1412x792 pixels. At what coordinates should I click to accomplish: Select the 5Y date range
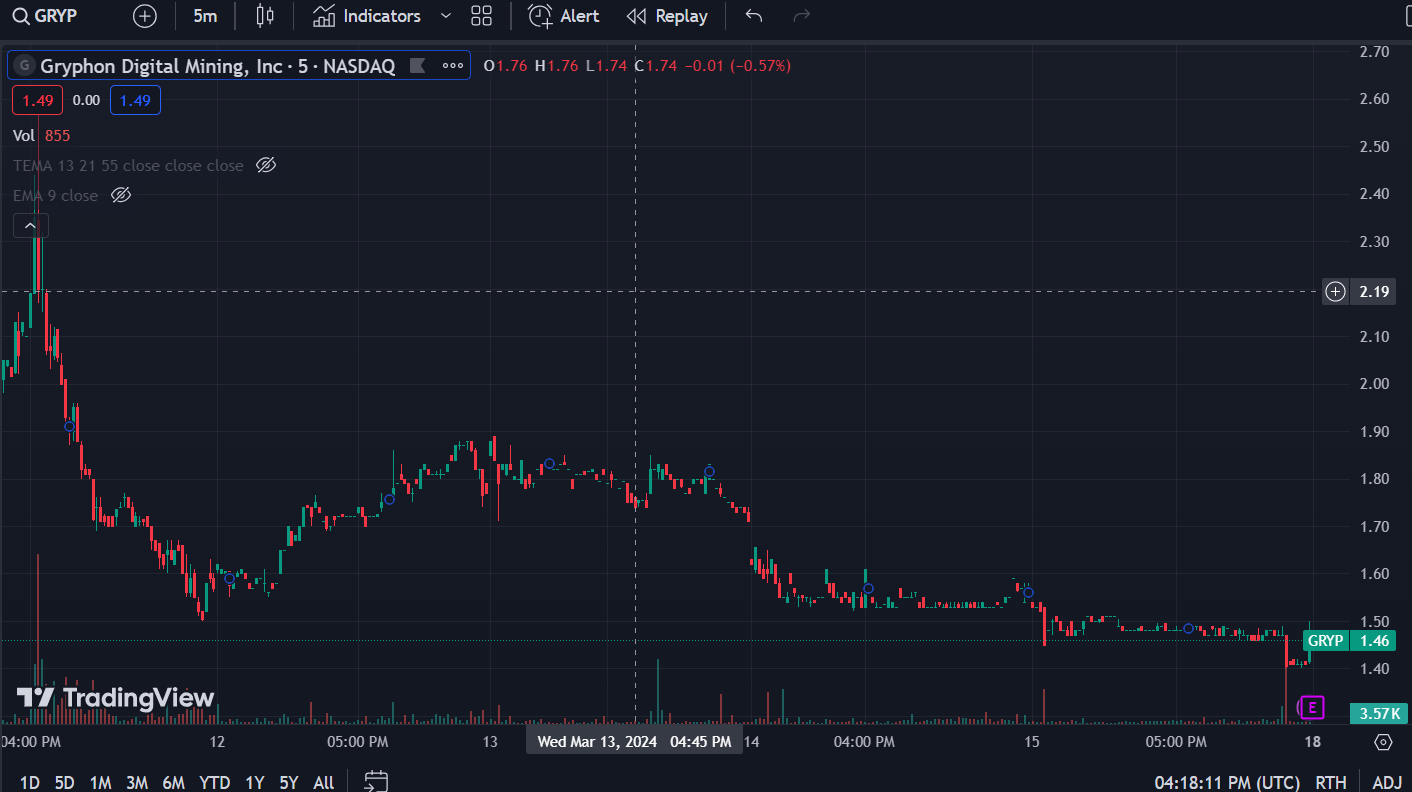(x=289, y=782)
